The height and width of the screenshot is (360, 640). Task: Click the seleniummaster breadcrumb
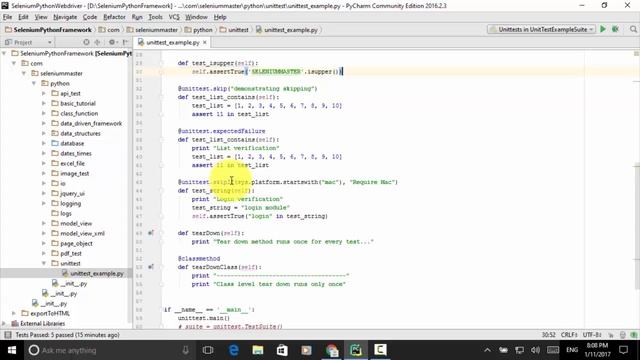click(152, 30)
